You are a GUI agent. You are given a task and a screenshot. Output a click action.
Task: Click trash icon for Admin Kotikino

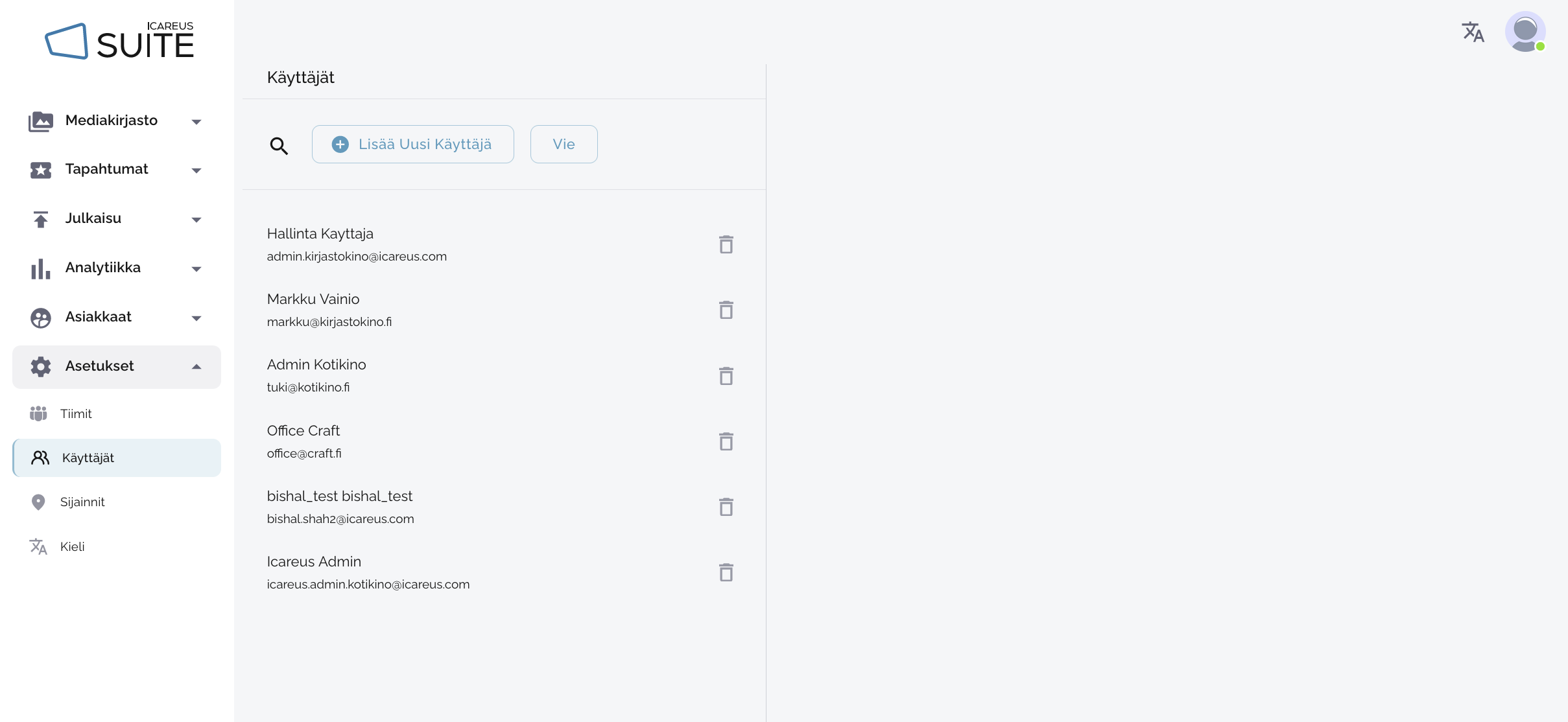tap(726, 377)
